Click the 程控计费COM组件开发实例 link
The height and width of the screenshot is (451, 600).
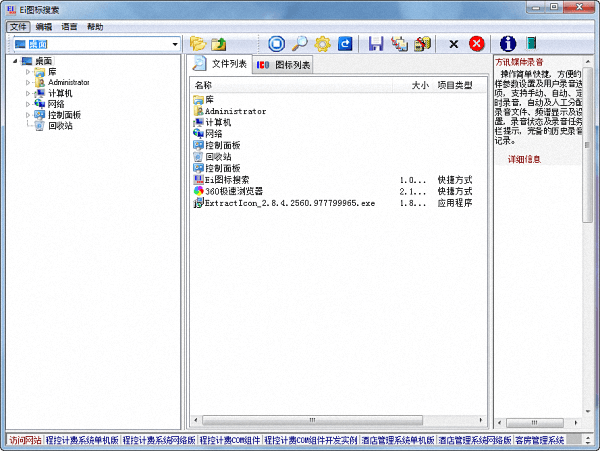pos(310,440)
